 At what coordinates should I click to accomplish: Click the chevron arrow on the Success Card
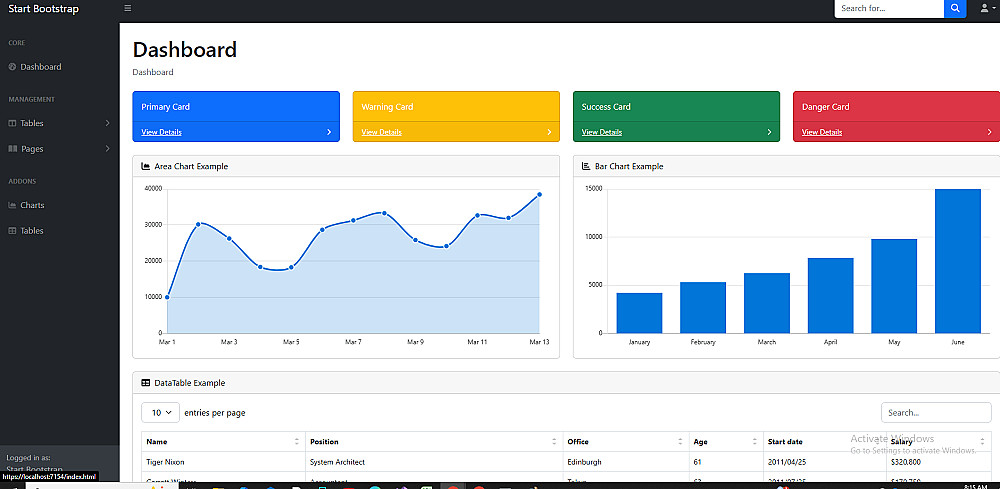[769, 132]
